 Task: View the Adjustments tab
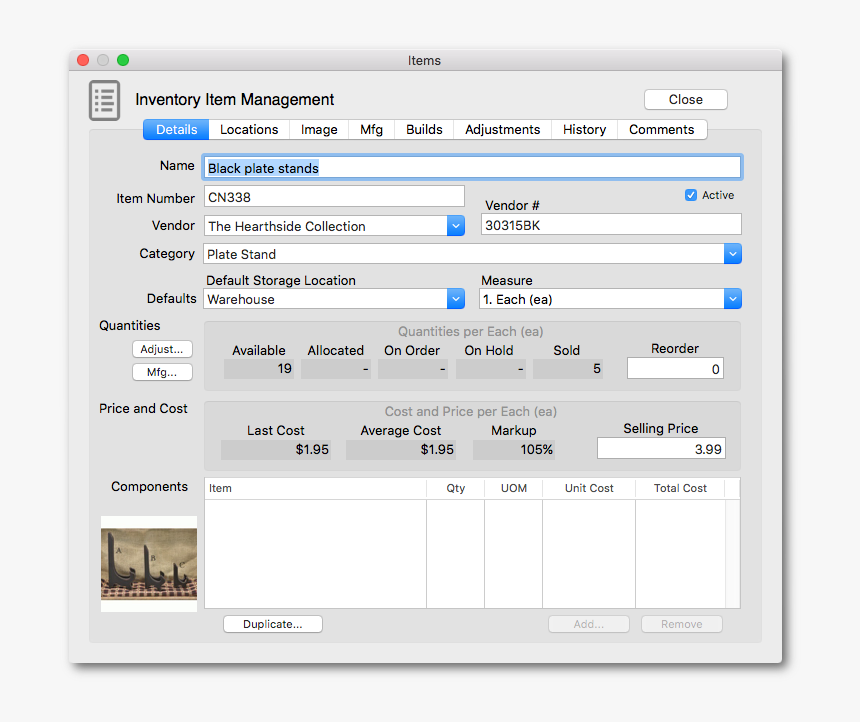[502, 130]
